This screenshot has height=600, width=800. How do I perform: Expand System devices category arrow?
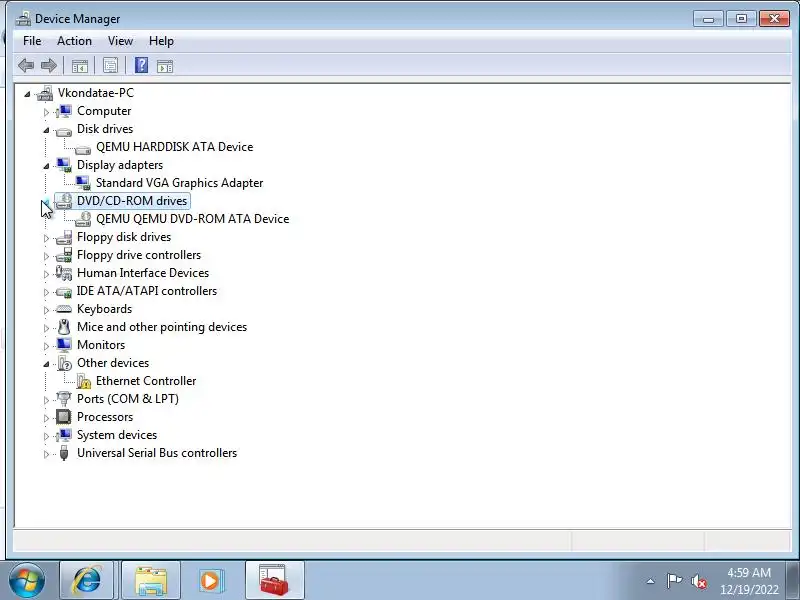click(x=46, y=436)
